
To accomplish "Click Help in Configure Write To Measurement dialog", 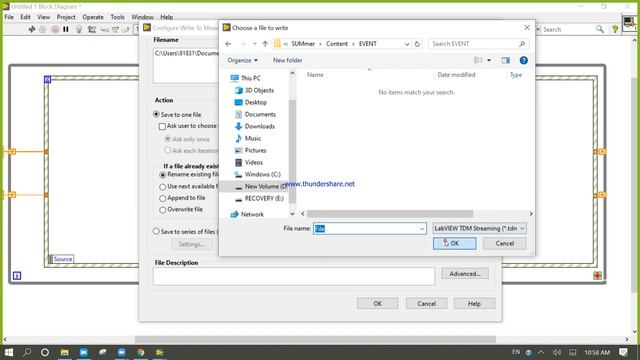I will point(474,304).
